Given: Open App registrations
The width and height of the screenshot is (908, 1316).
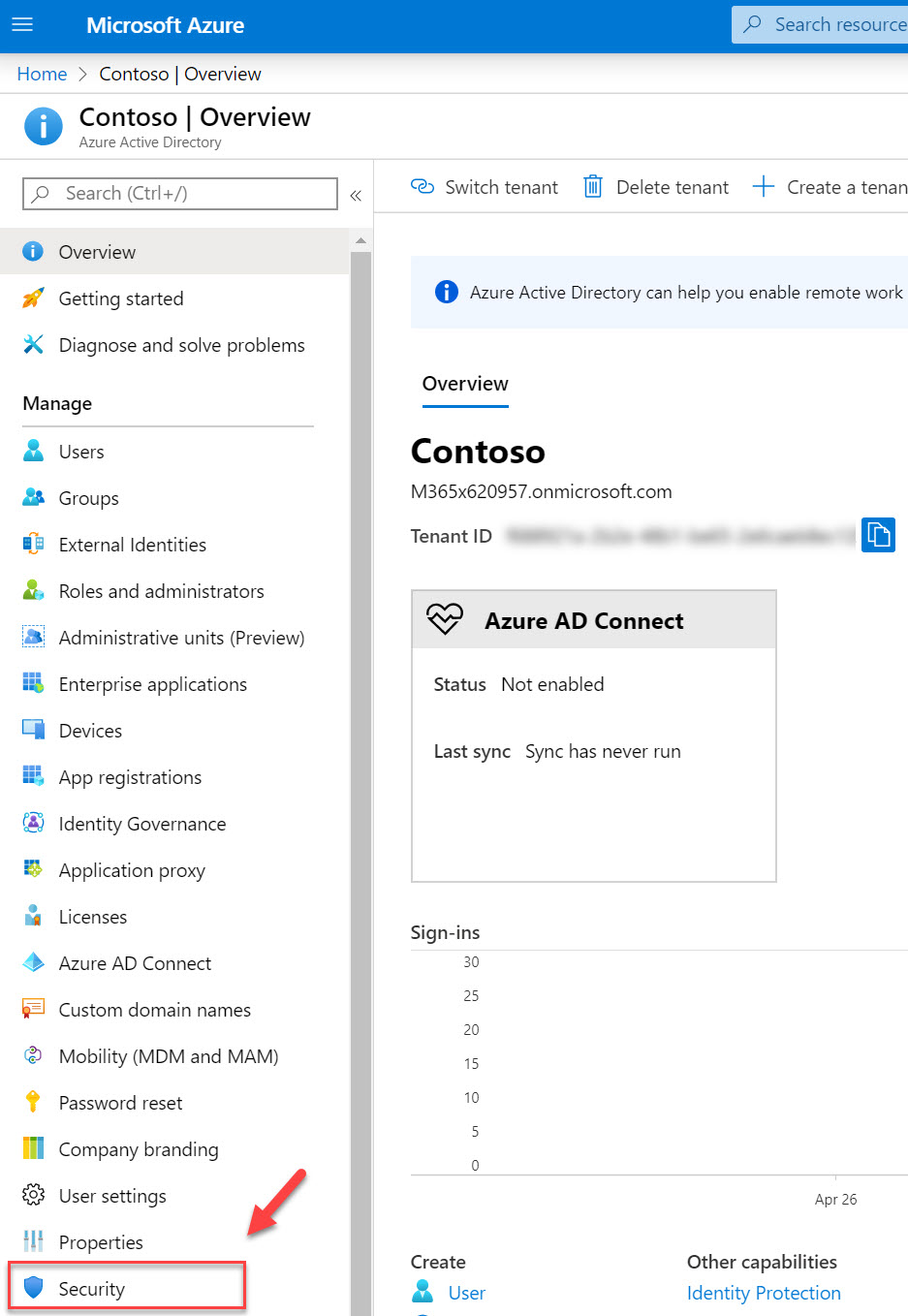Looking at the screenshot, I should [x=130, y=776].
